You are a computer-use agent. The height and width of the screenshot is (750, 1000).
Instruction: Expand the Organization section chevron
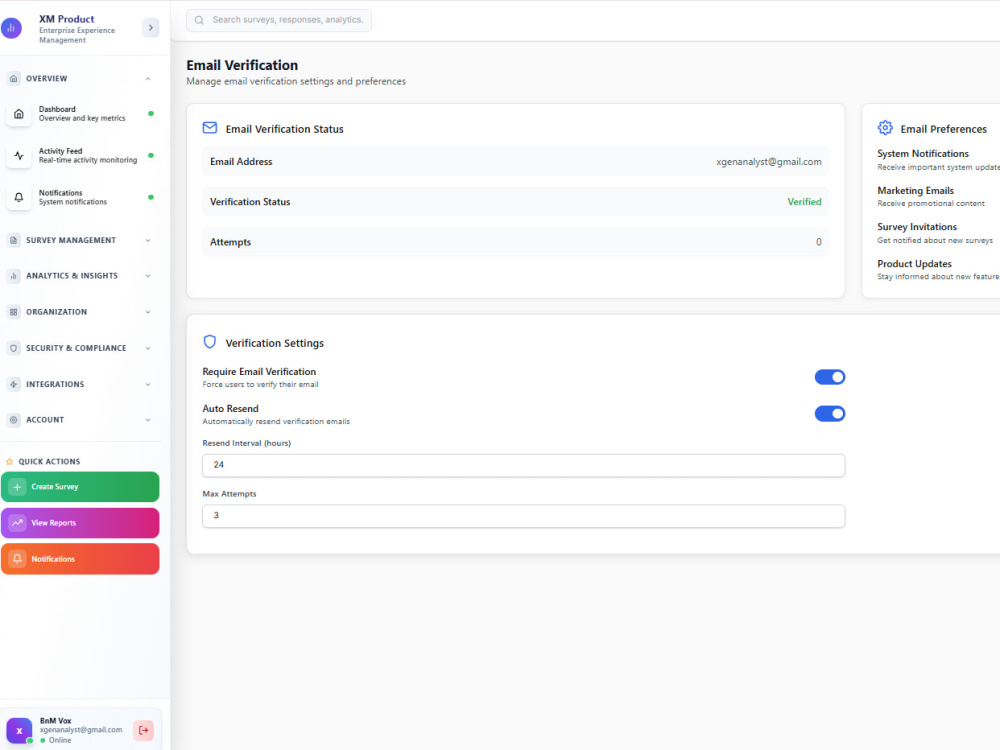click(x=148, y=312)
